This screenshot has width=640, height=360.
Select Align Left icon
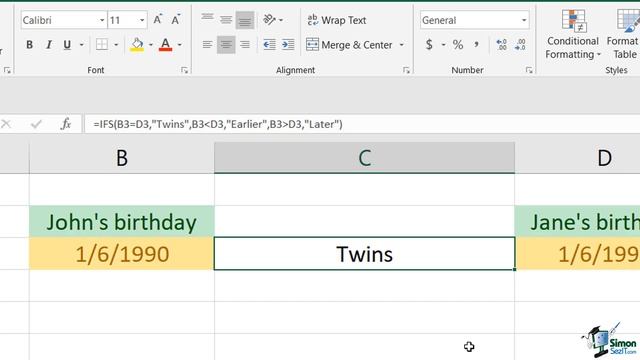[x=207, y=44]
